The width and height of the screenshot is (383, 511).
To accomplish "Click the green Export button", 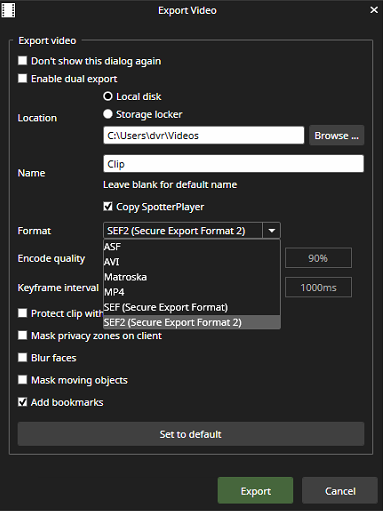I will click(255, 491).
